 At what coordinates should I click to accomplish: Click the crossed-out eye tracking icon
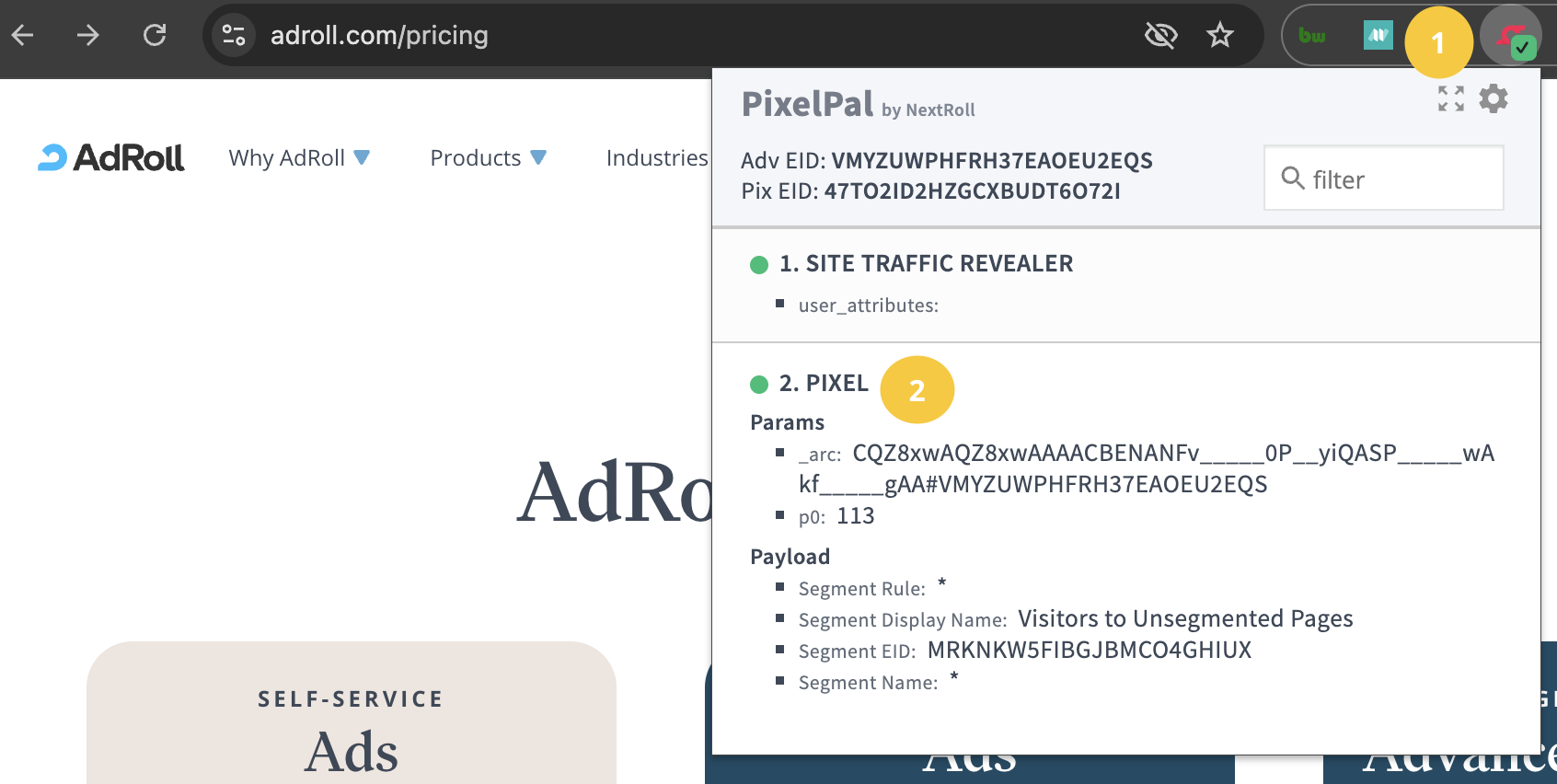(x=1160, y=36)
